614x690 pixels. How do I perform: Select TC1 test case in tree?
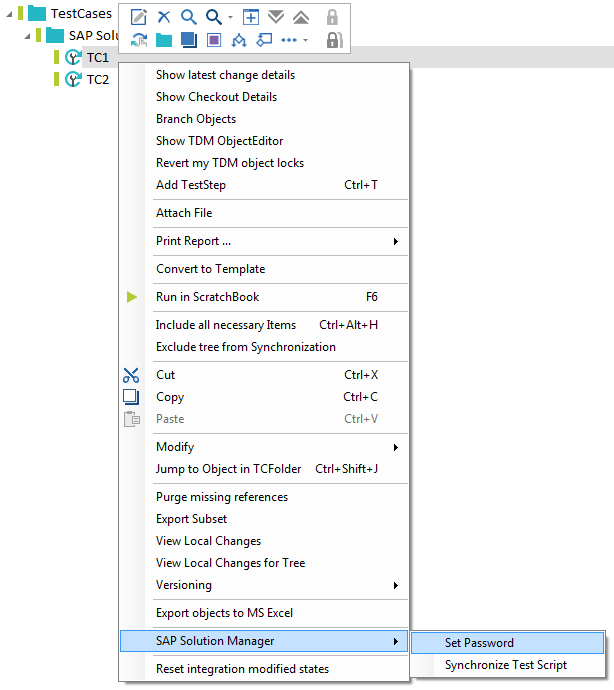[98, 58]
